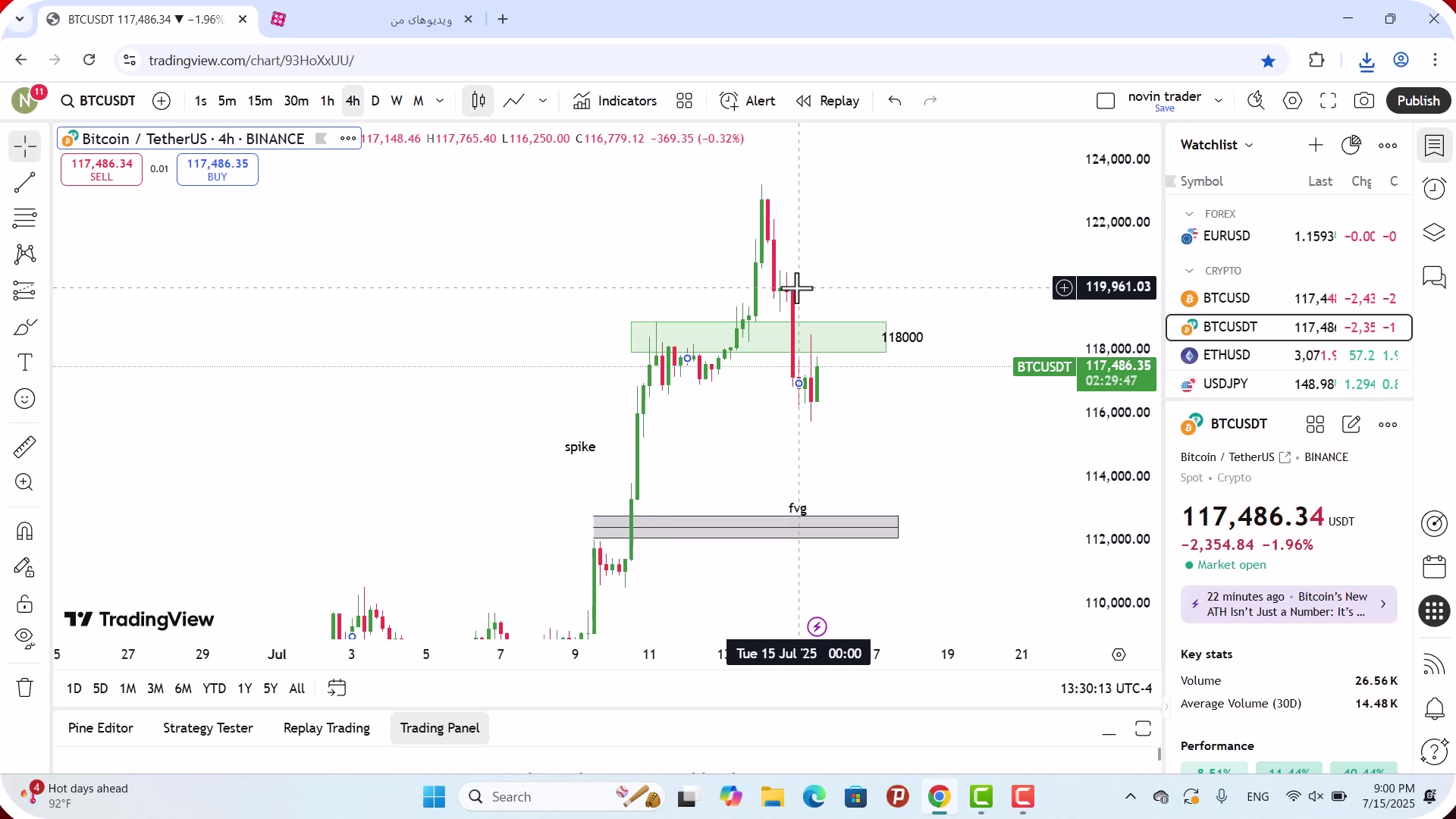Select the brush drawing tool

tap(25, 327)
